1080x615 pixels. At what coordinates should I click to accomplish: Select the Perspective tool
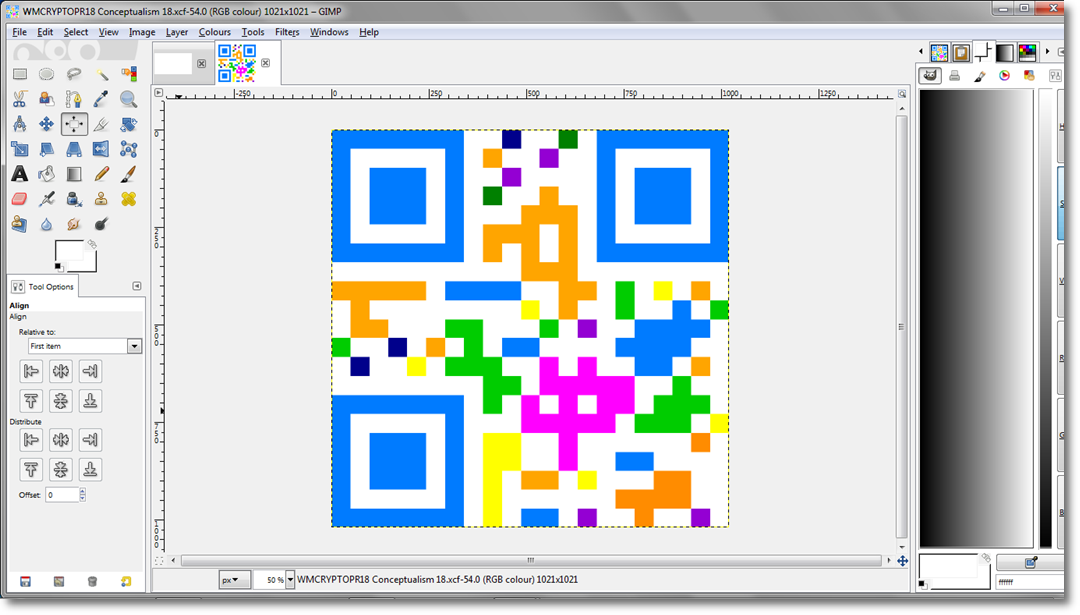[74, 149]
